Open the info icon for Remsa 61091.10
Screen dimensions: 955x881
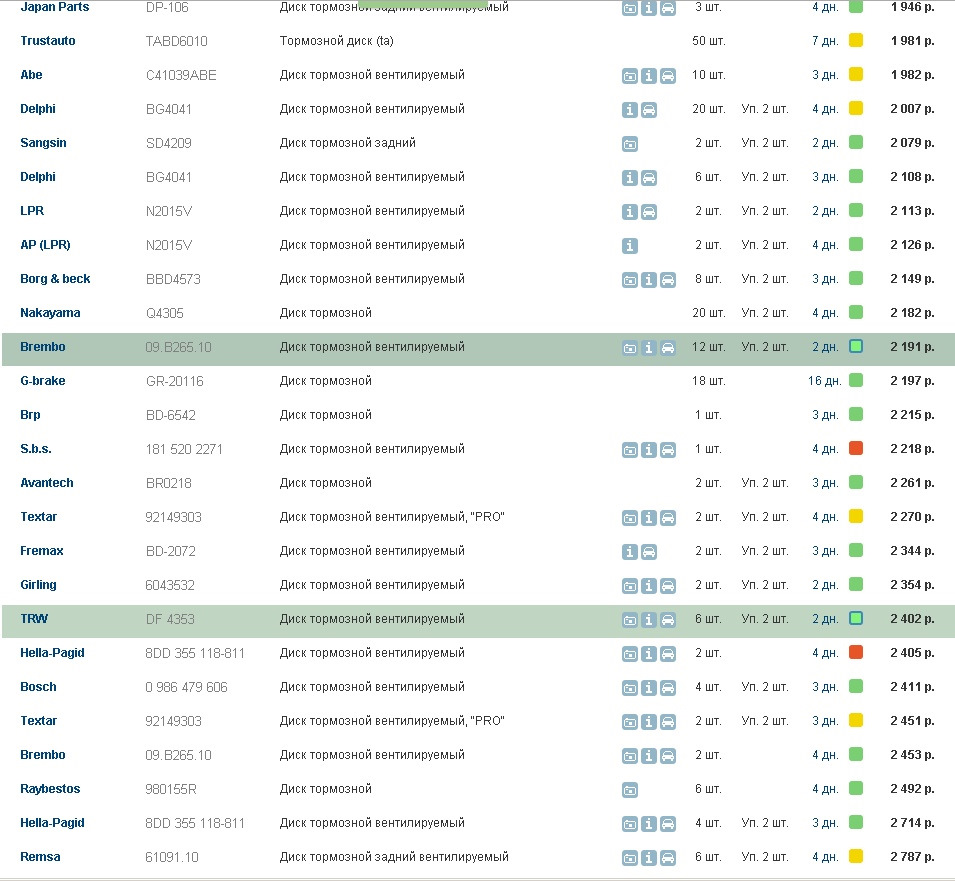pyautogui.click(x=649, y=858)
